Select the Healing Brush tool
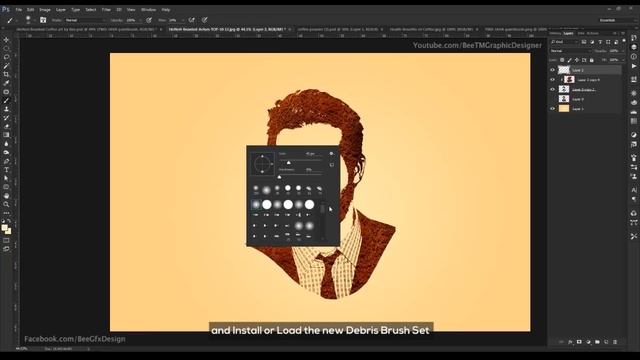This screenshot has height=360, width=640. click(x=7, y=92)
